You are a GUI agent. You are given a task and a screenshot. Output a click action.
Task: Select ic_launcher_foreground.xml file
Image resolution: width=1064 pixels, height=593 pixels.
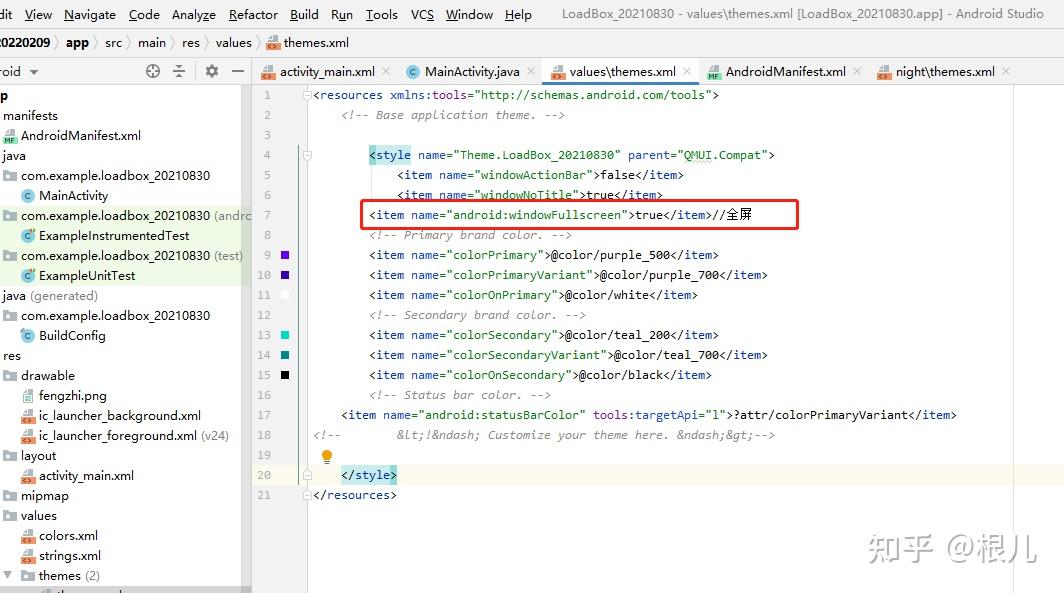click(126, 436)
